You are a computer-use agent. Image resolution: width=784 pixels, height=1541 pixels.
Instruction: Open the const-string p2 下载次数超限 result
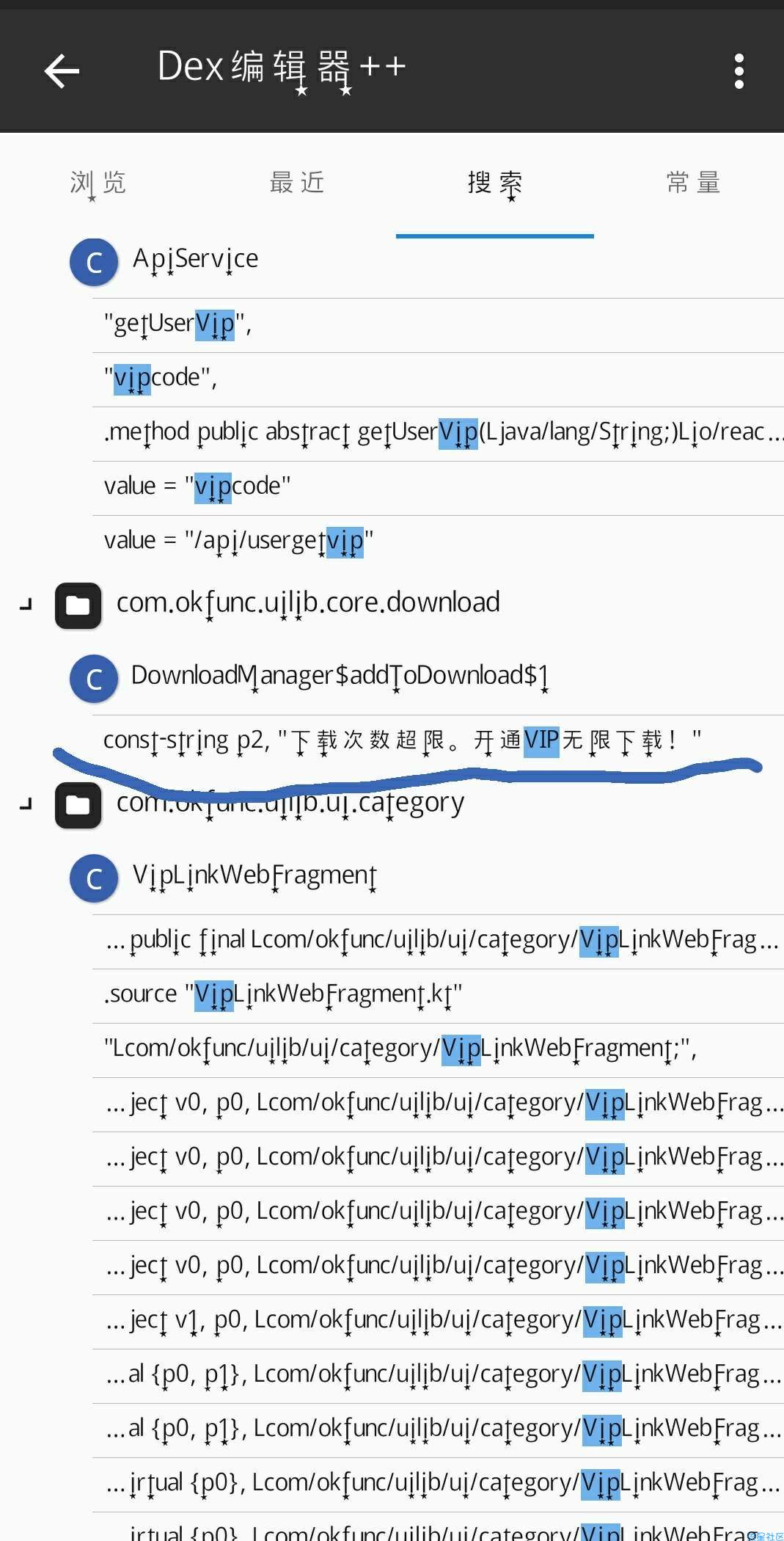click(x=438, y=740)
